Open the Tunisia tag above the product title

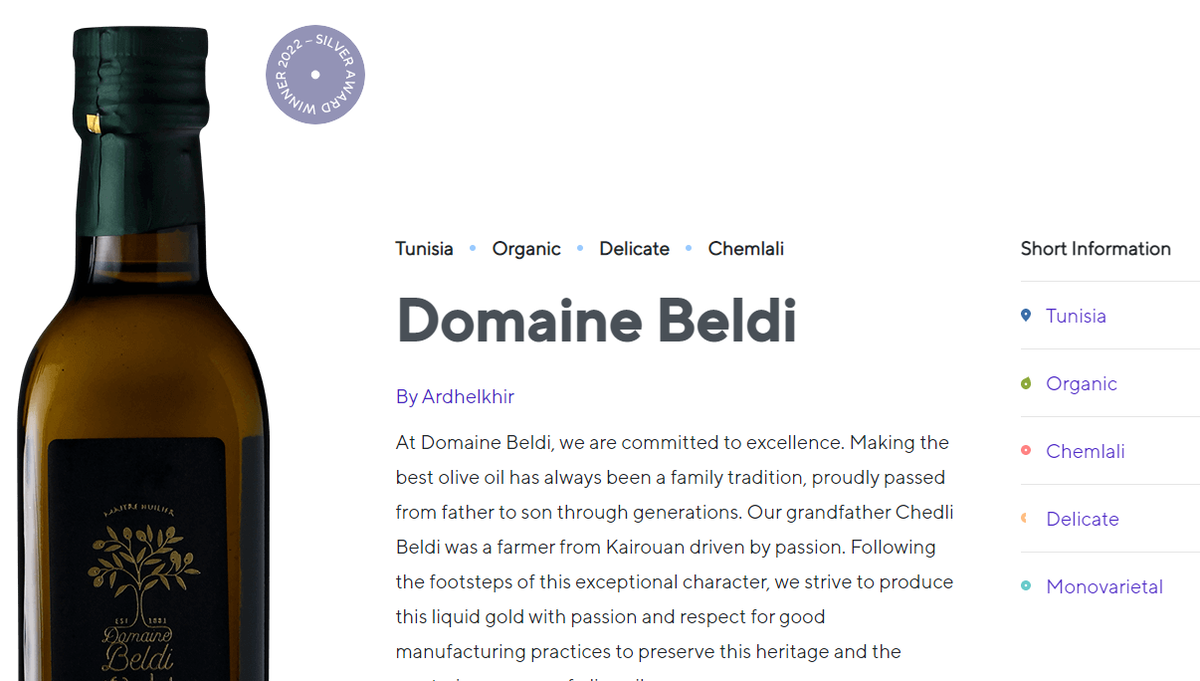point(424,248)
